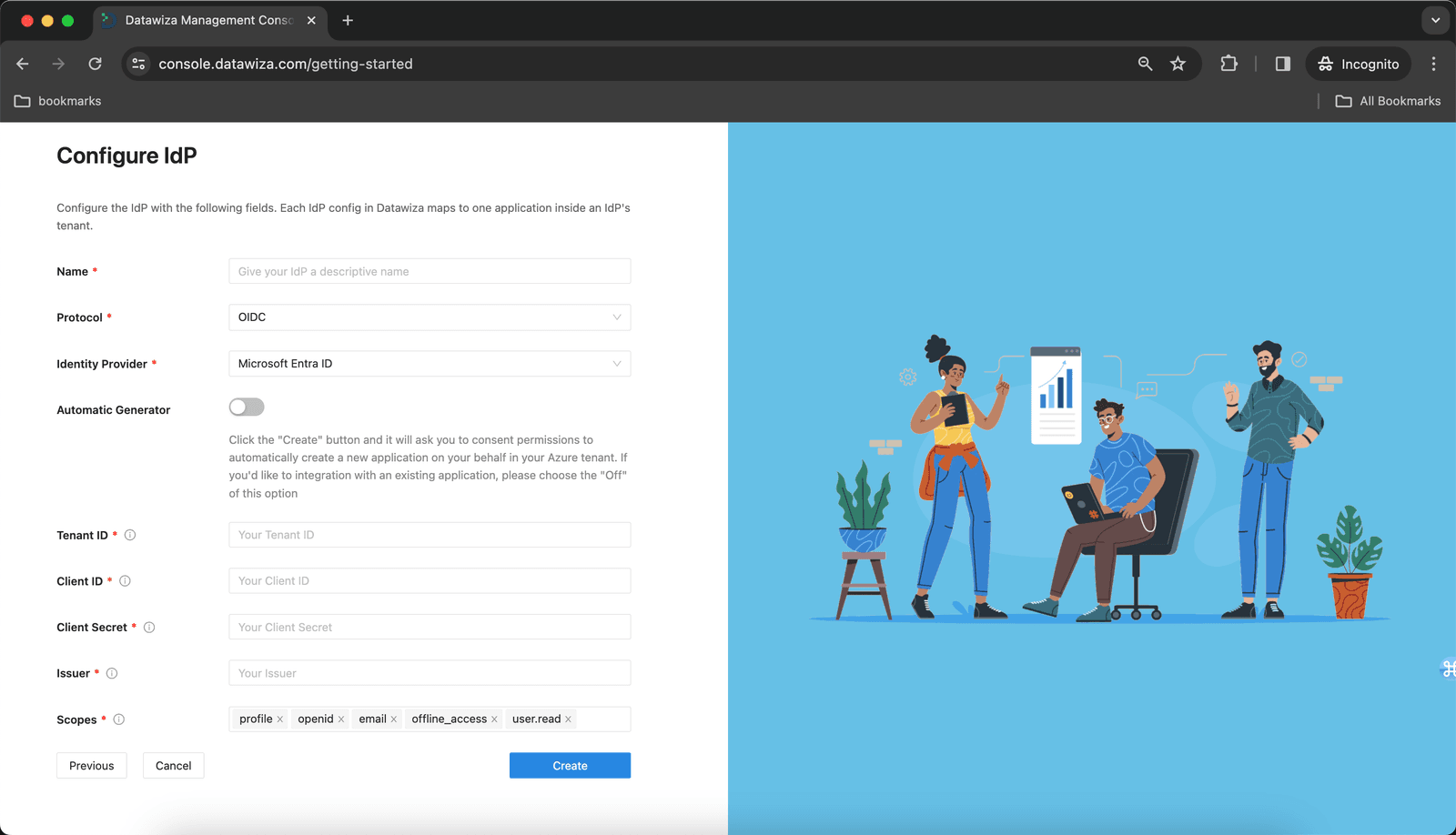The width and height of the screenshot is (1456, 835).
Task: Remove the profile scope tag
Action: click(280, 719)
